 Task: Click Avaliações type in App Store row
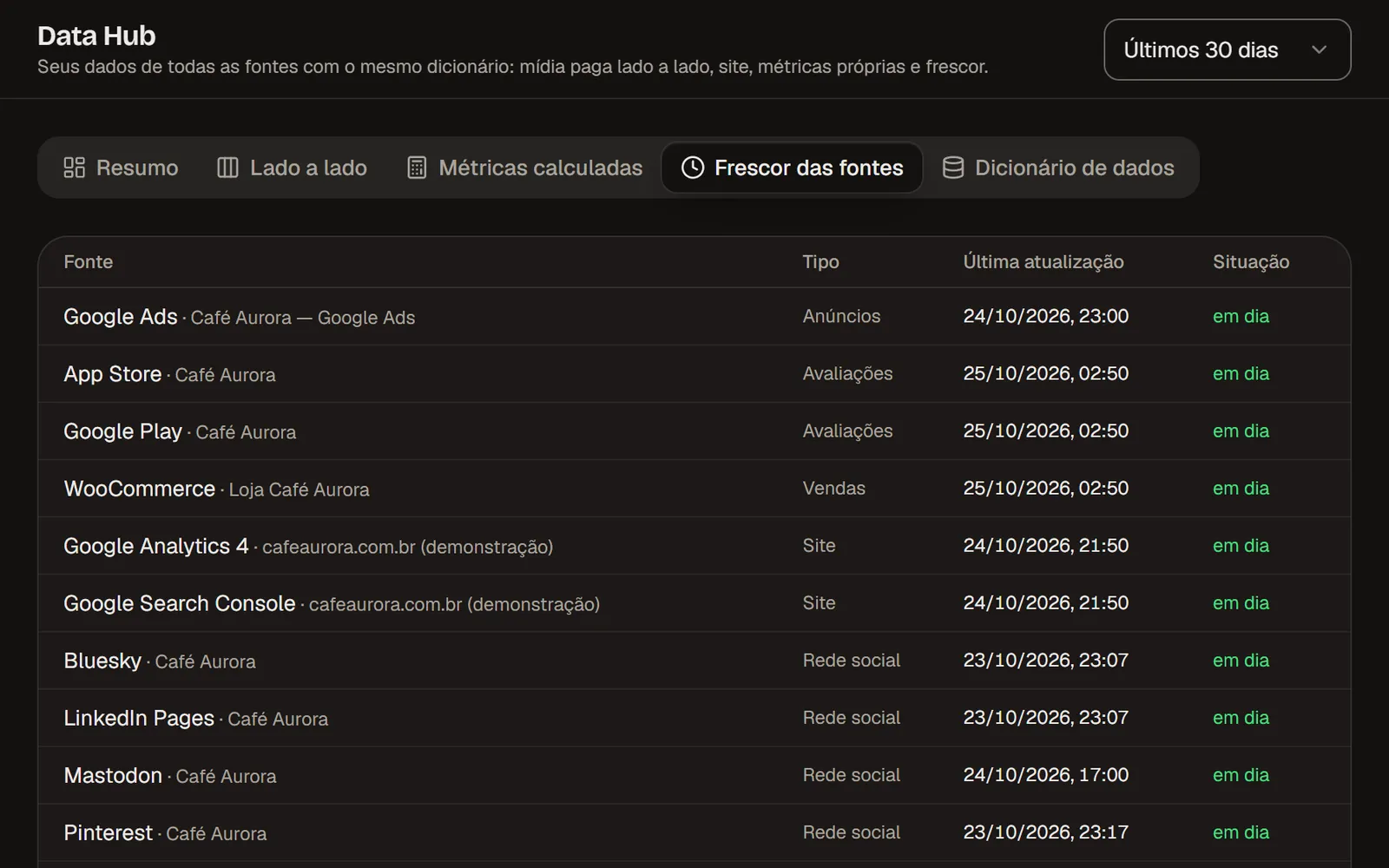(847, 373)
